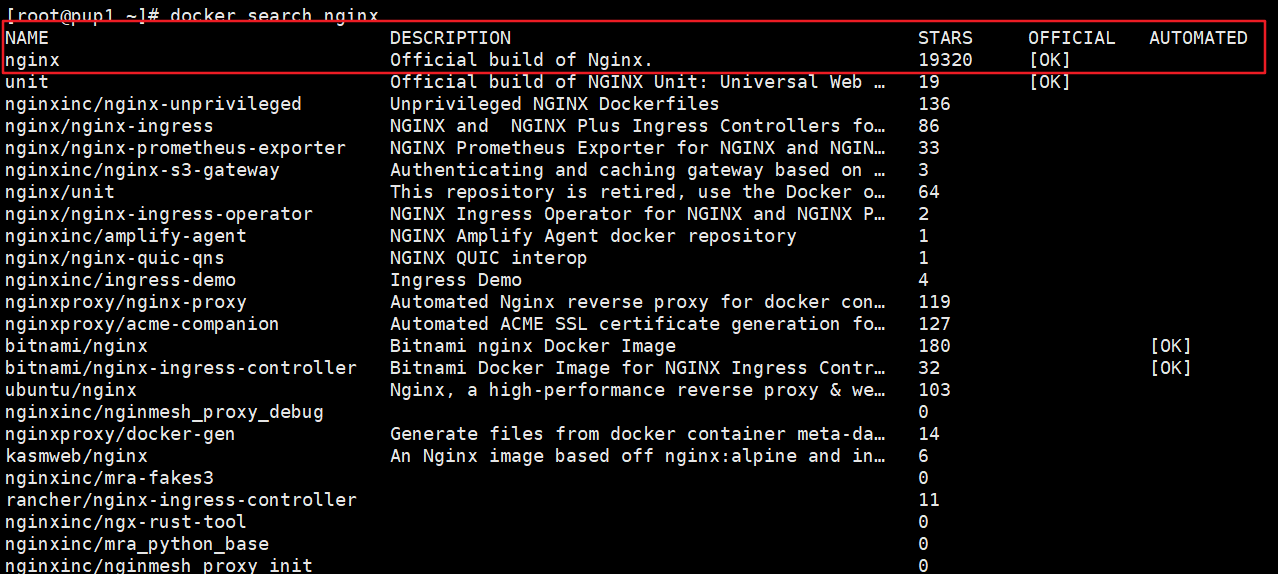Click the star count 180
Image resolution: width=1278 pixels, height=574 pixels.
click(934, 346)
